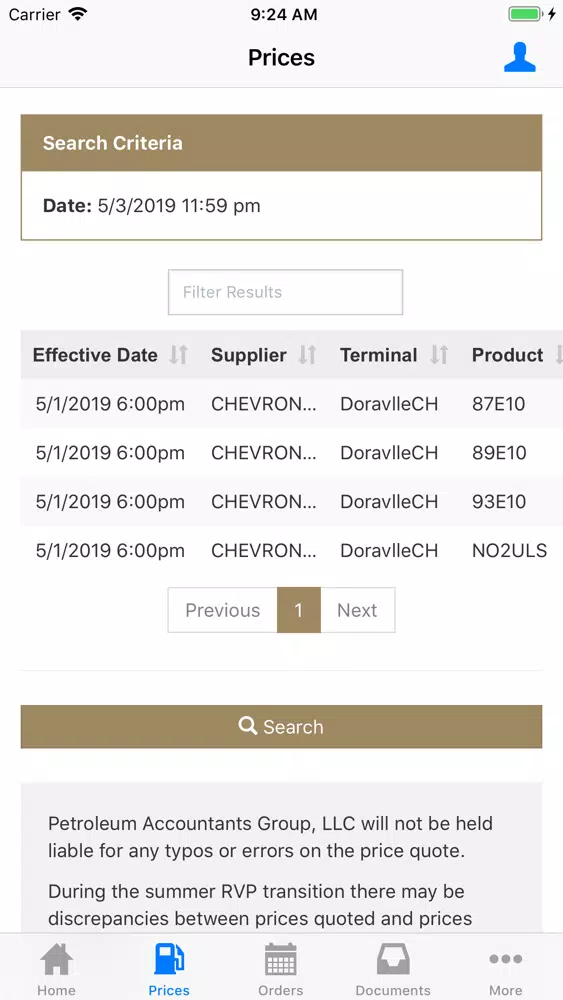Click the magnifier Search button
This screenshot has height=1000, width=563.
281,726
